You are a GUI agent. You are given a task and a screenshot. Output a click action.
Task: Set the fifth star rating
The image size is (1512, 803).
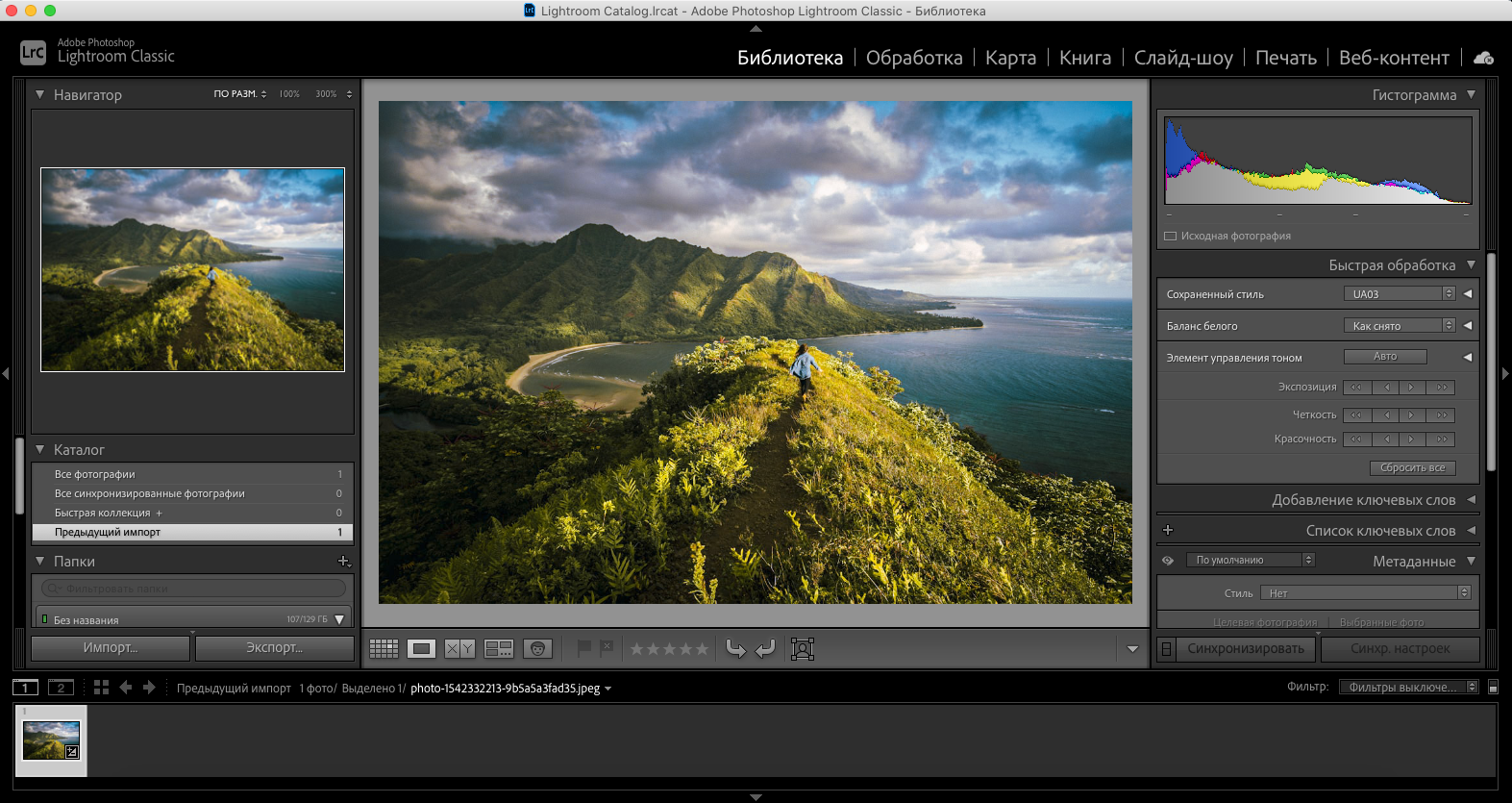(702, 649)
